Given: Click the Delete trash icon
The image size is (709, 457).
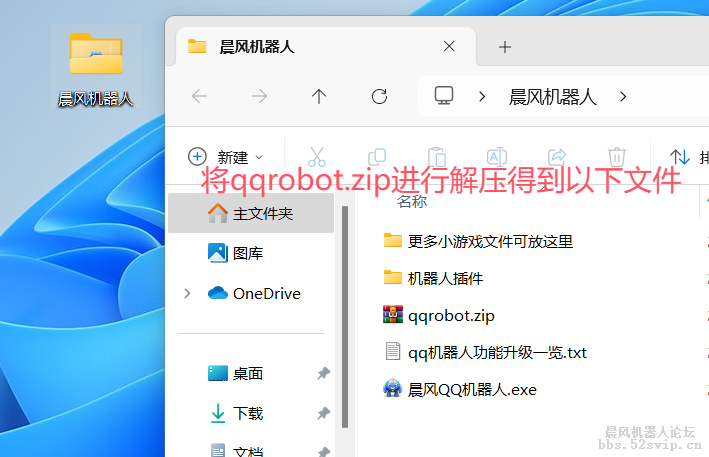Looking at the screenshot, I should point(617,157).
